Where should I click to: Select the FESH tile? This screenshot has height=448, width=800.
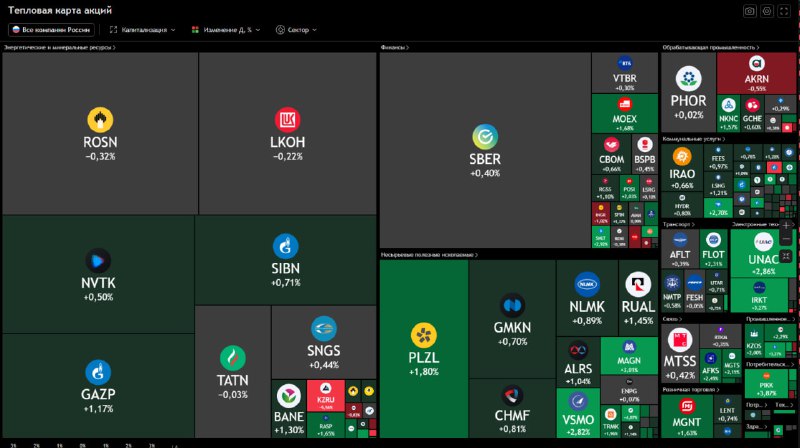tap(694, 291)
